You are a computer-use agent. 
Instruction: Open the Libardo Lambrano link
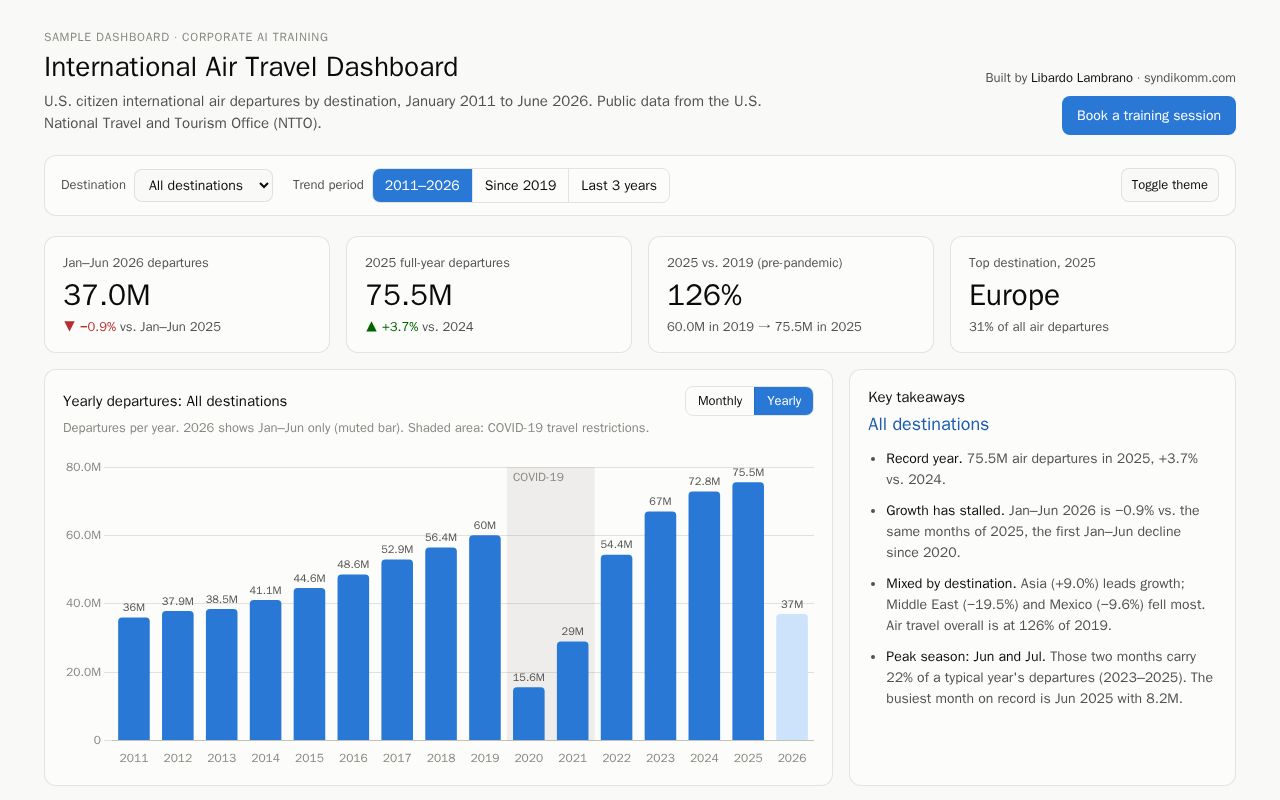[1082, 78]
